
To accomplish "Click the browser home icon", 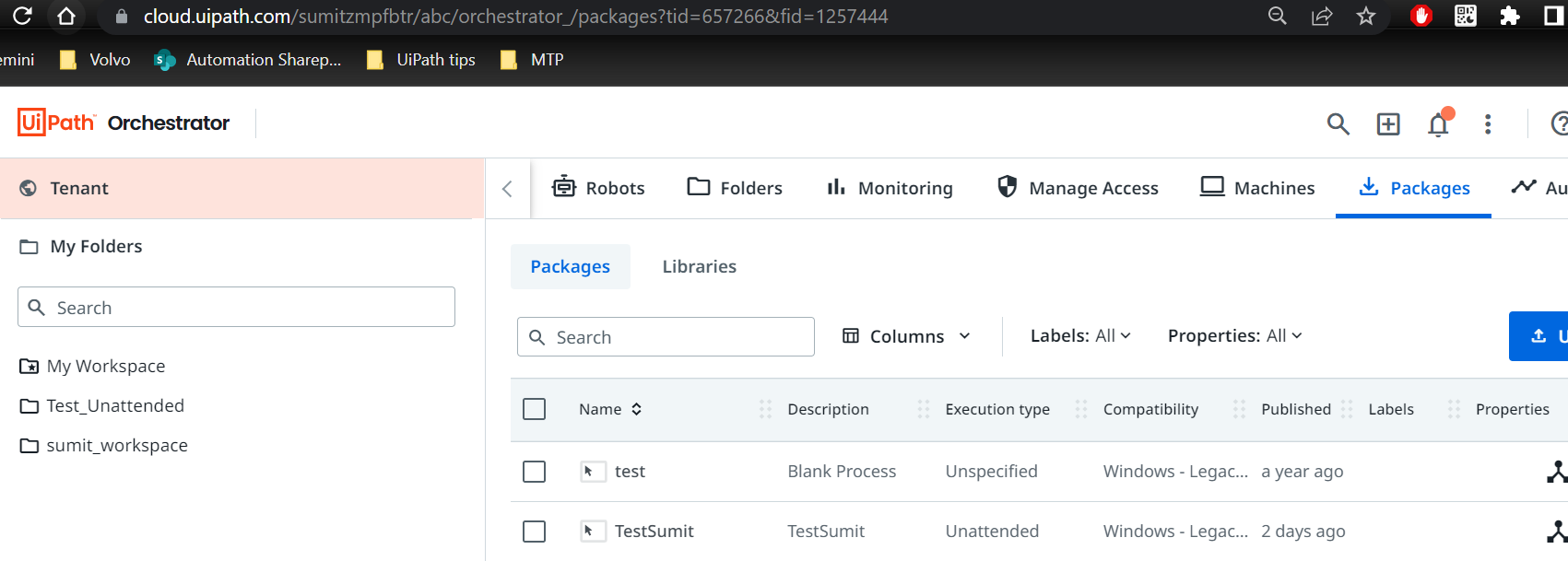I will tap(66, 17).
